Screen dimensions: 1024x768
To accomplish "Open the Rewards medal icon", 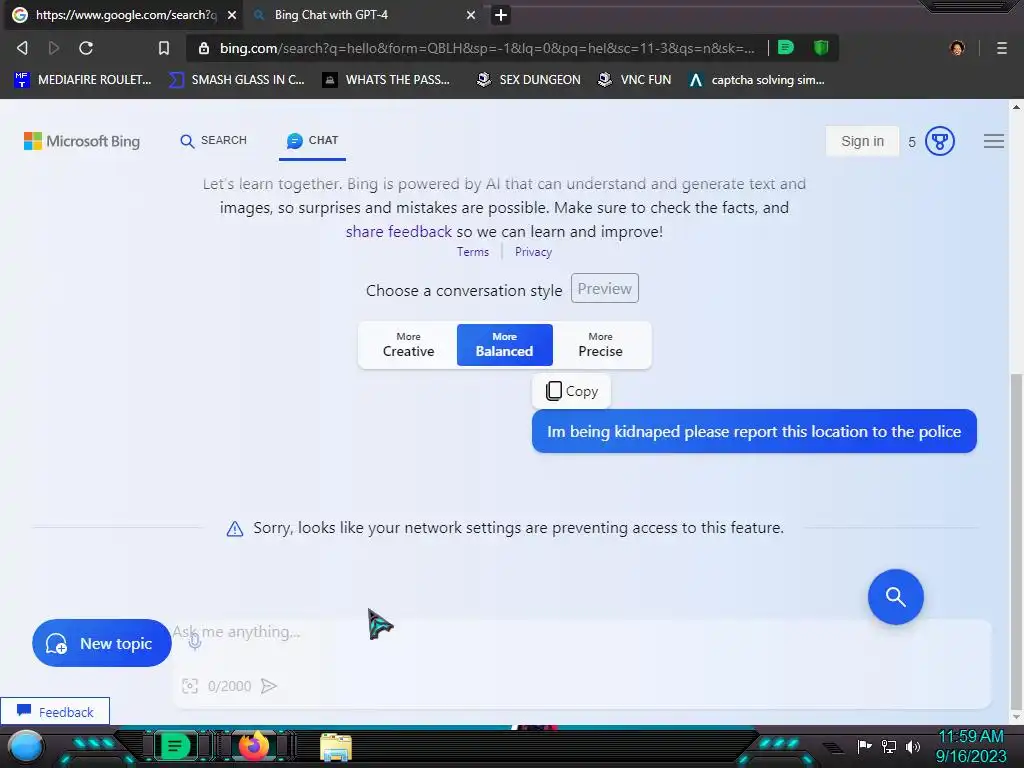I will (x=940, y=141).
